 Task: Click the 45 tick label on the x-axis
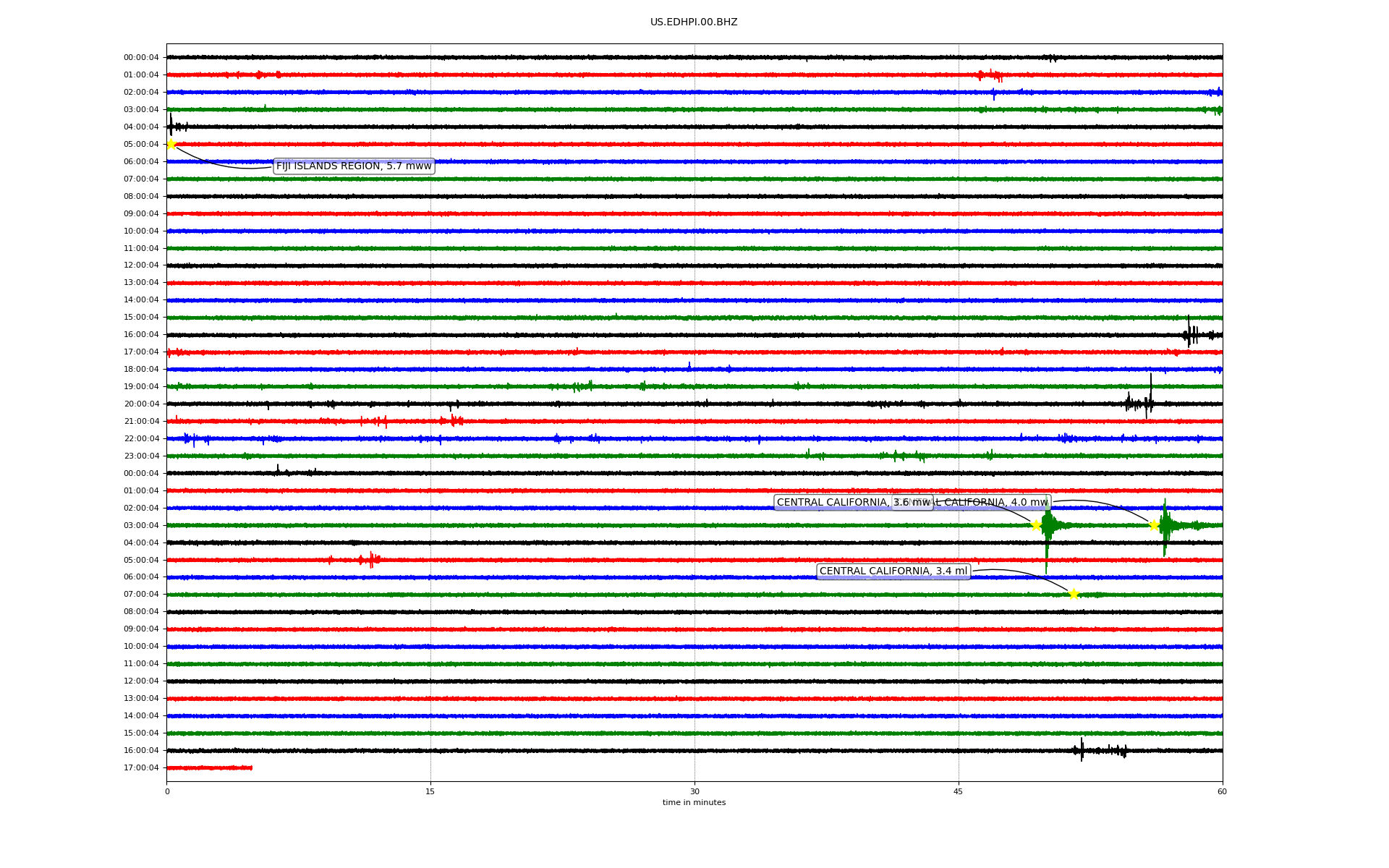(x=959, y=791)
